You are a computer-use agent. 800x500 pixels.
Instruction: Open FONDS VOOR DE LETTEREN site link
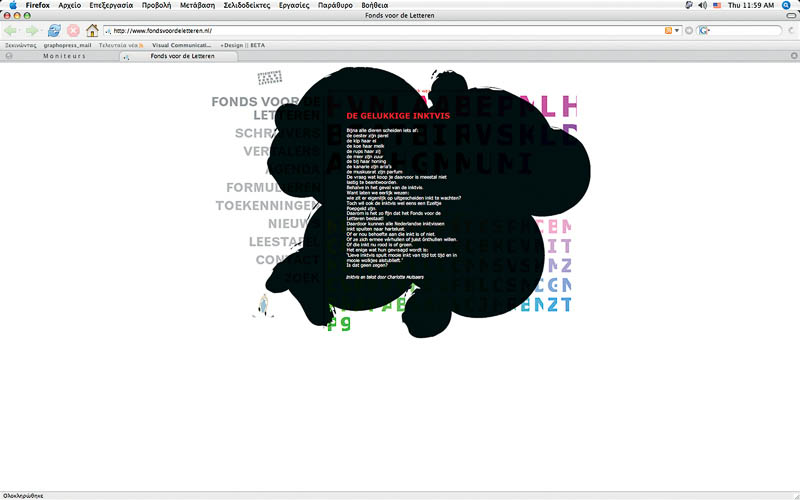(266, 108)
